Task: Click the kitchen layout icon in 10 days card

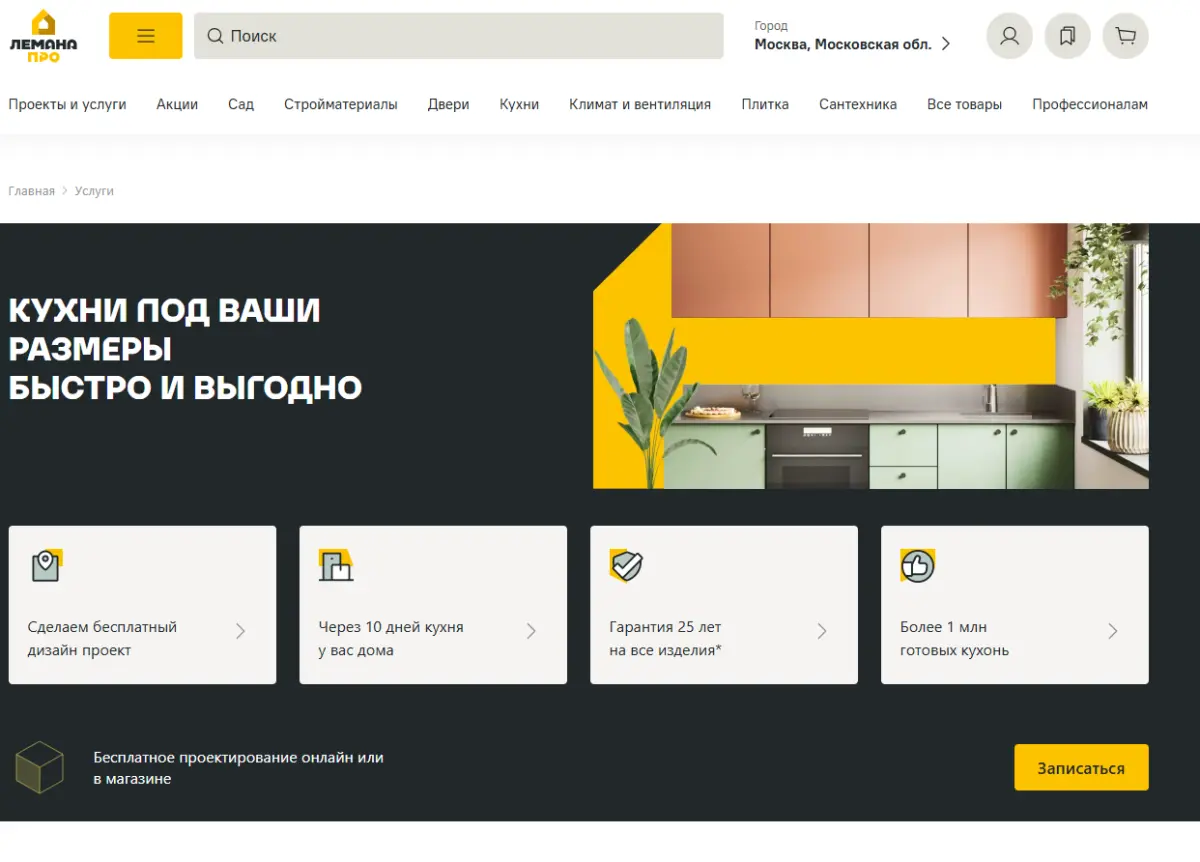Action: pyautogui.click(x=336, y=566)
